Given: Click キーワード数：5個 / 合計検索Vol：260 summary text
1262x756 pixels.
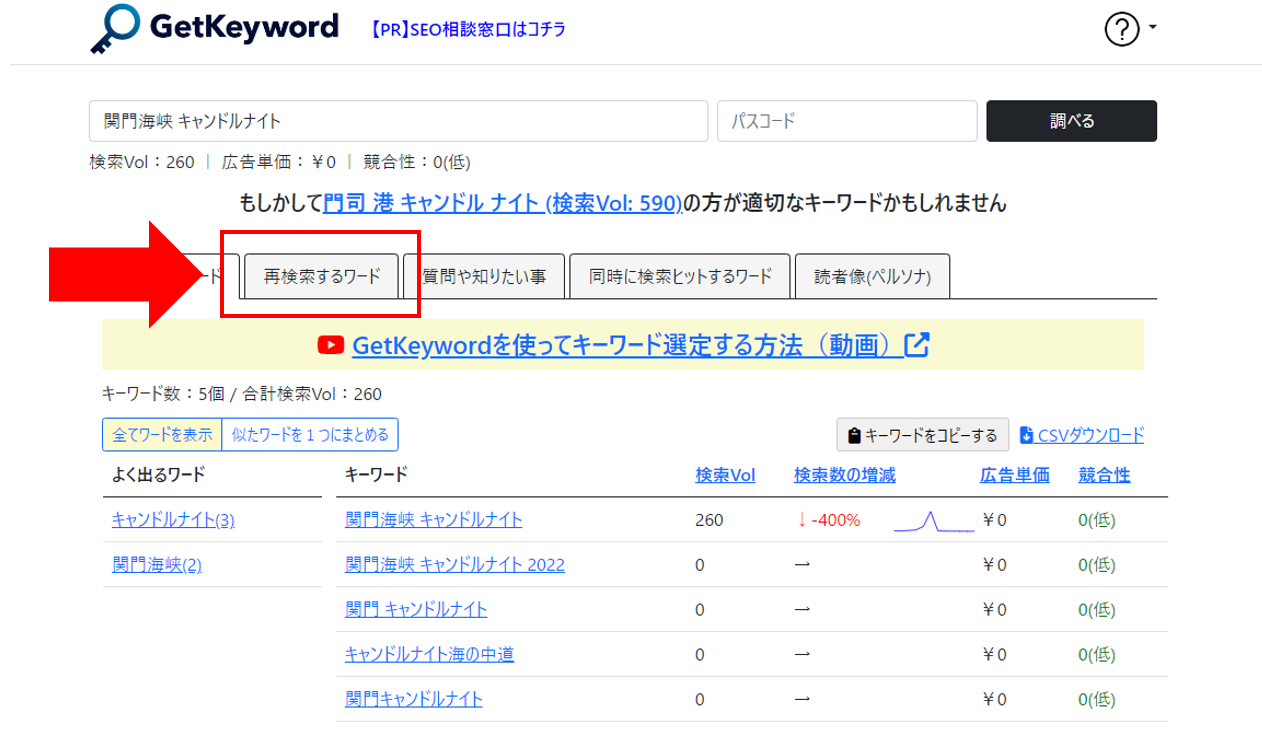Looking at the screenshot, I should [242, 394].
